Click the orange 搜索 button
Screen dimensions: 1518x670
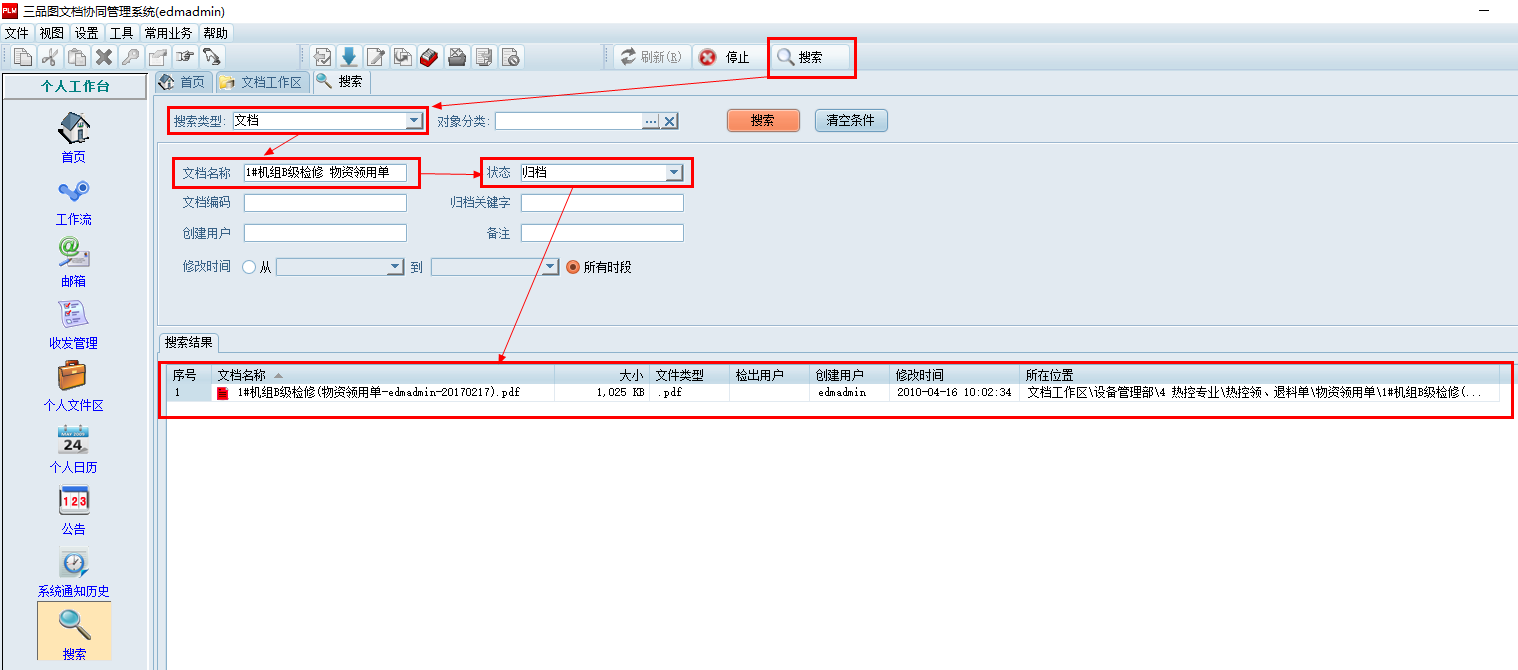(x=762, y=120)
